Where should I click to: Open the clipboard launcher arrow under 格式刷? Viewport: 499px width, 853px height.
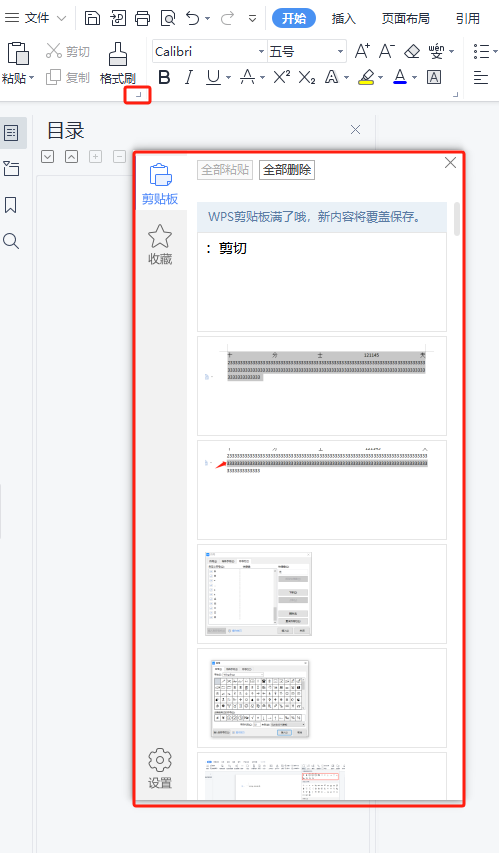point(138,95)
